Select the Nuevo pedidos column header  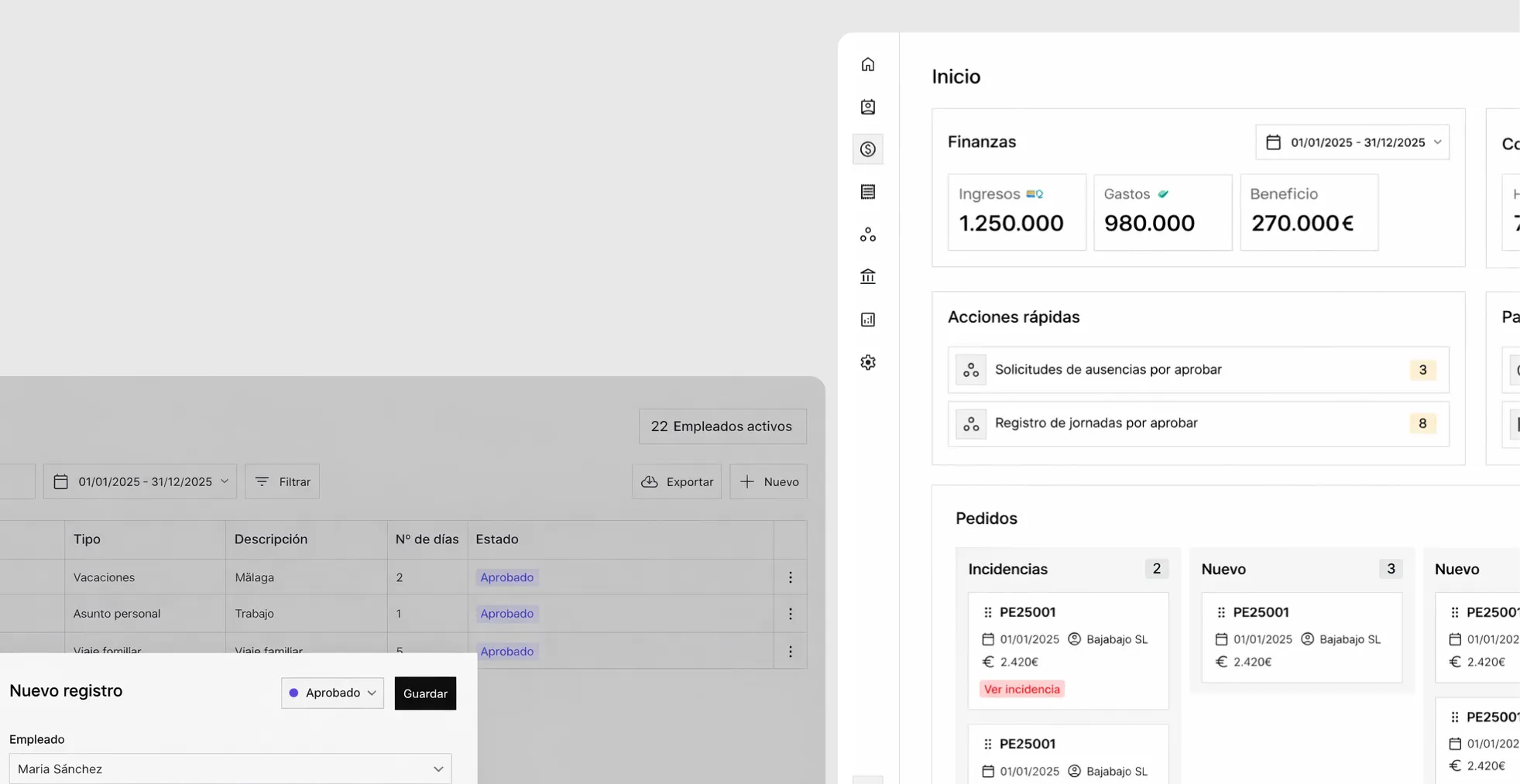click(1223, 568)
